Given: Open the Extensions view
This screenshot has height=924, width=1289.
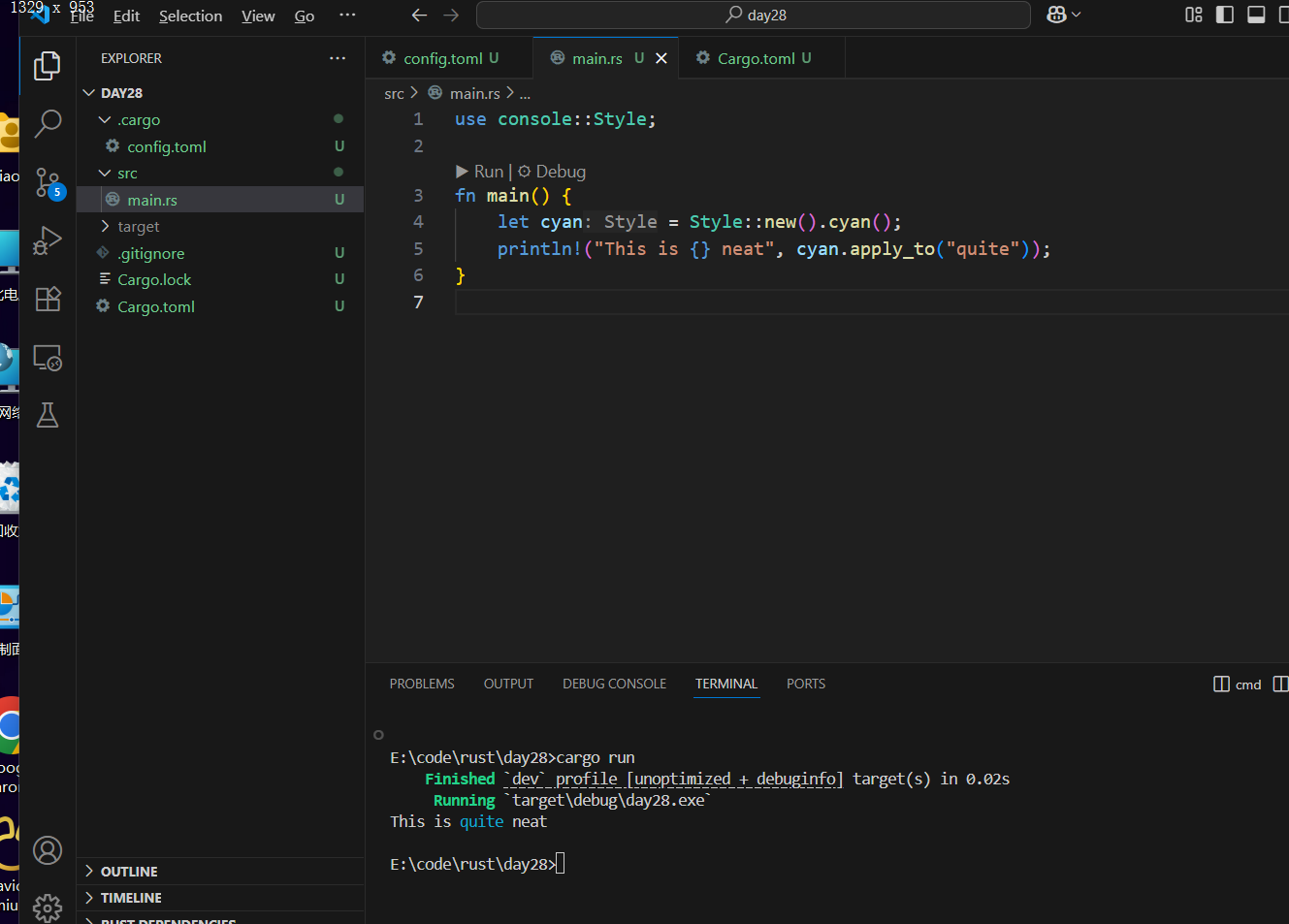Looking at the screenshot, I should (48, 299).
